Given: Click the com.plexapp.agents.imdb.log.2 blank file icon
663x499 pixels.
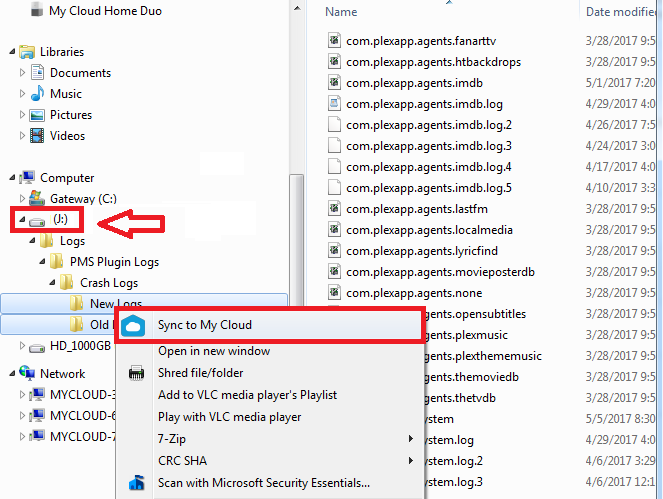Looking at the screenshot, I should click(x=334, y=125).
